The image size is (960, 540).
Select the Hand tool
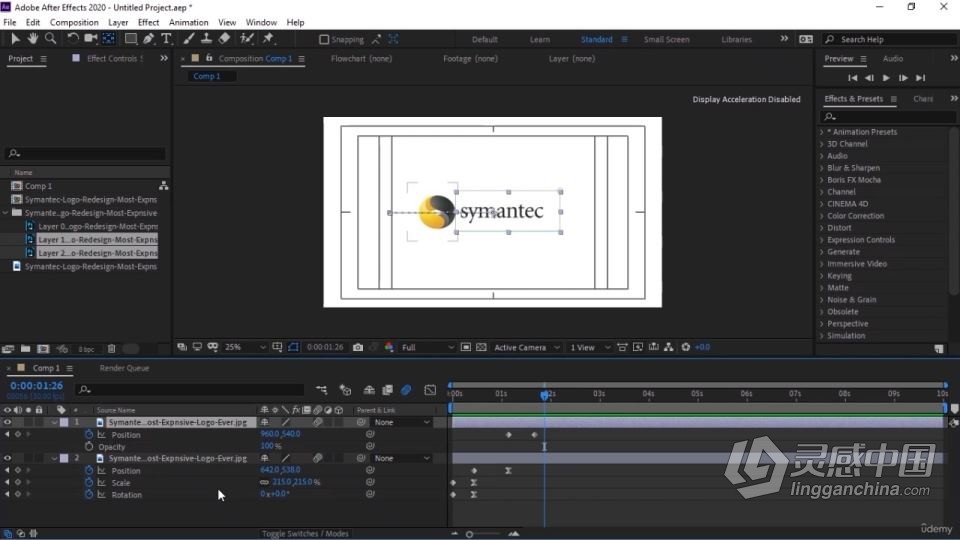[32, 39]
